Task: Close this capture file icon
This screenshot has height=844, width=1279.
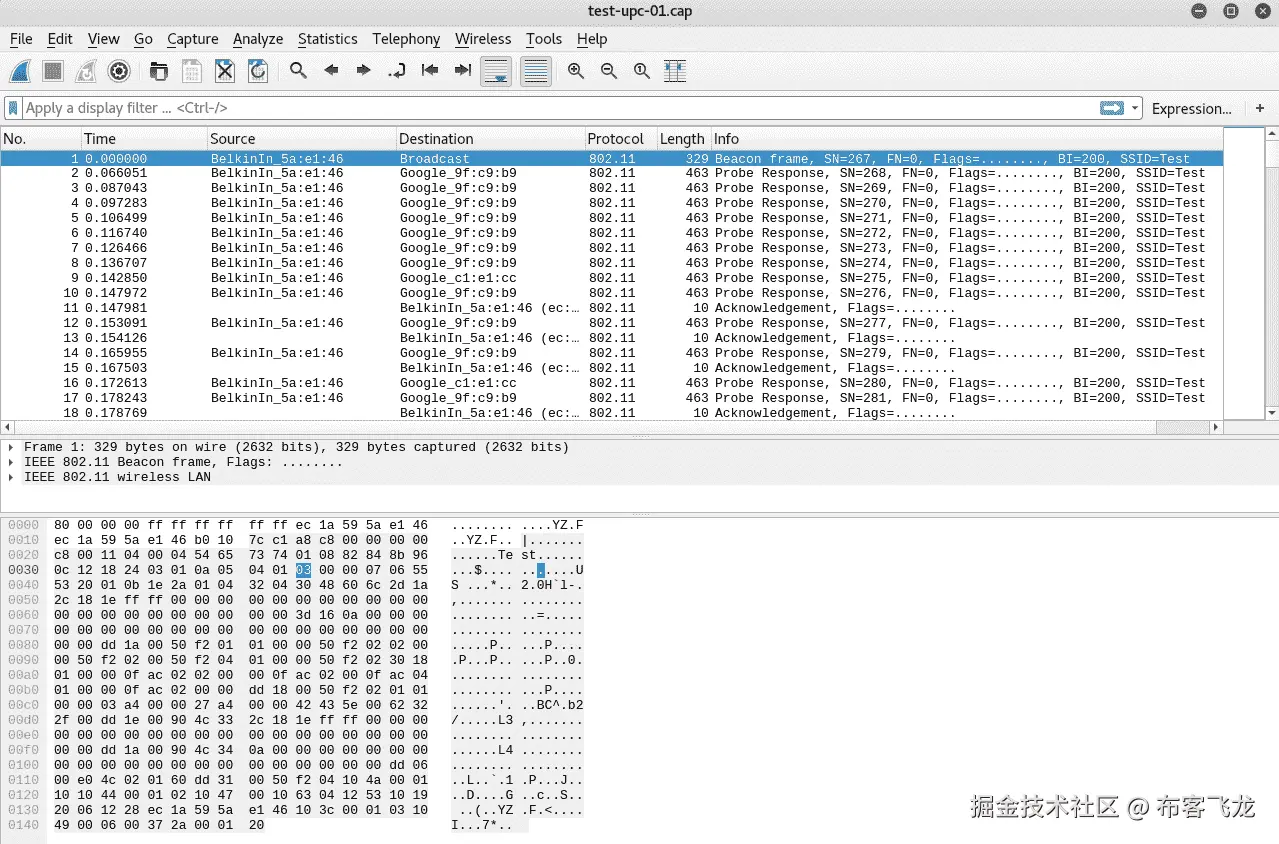Action: pyautogui.click(x=225, y=71)
